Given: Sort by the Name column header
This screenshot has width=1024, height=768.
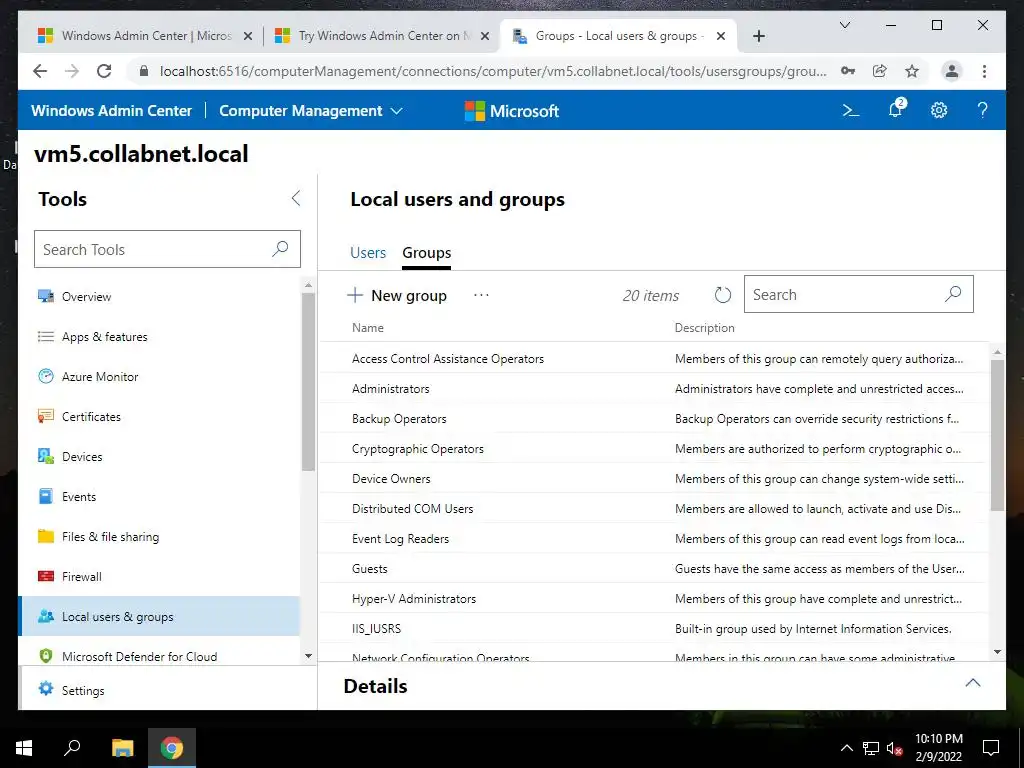Looking at the screenshot, I should [x=368, y=328].
